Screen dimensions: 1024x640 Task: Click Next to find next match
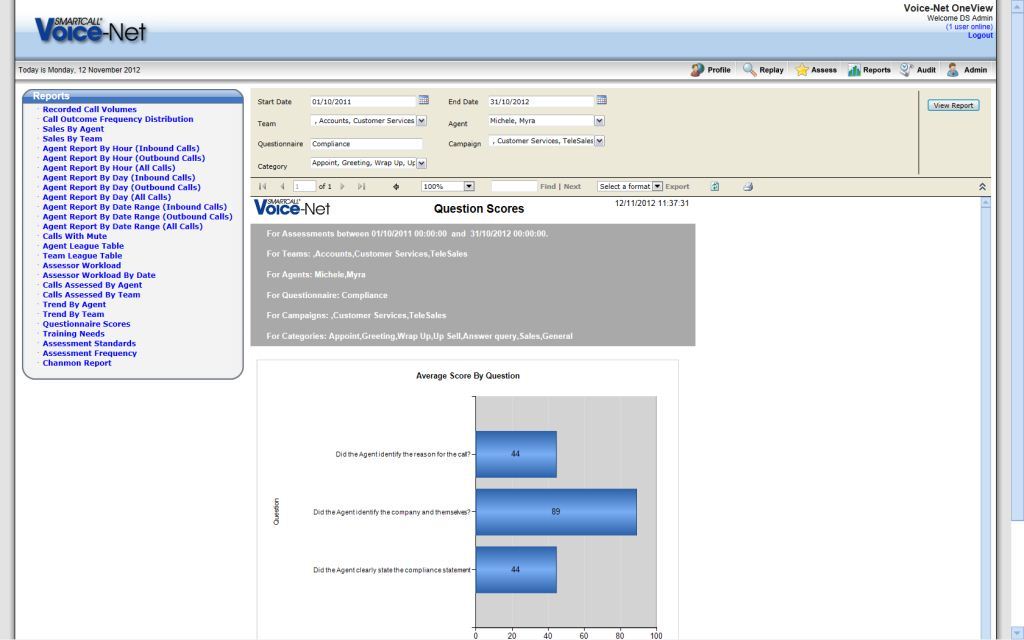tap(572, 186)
